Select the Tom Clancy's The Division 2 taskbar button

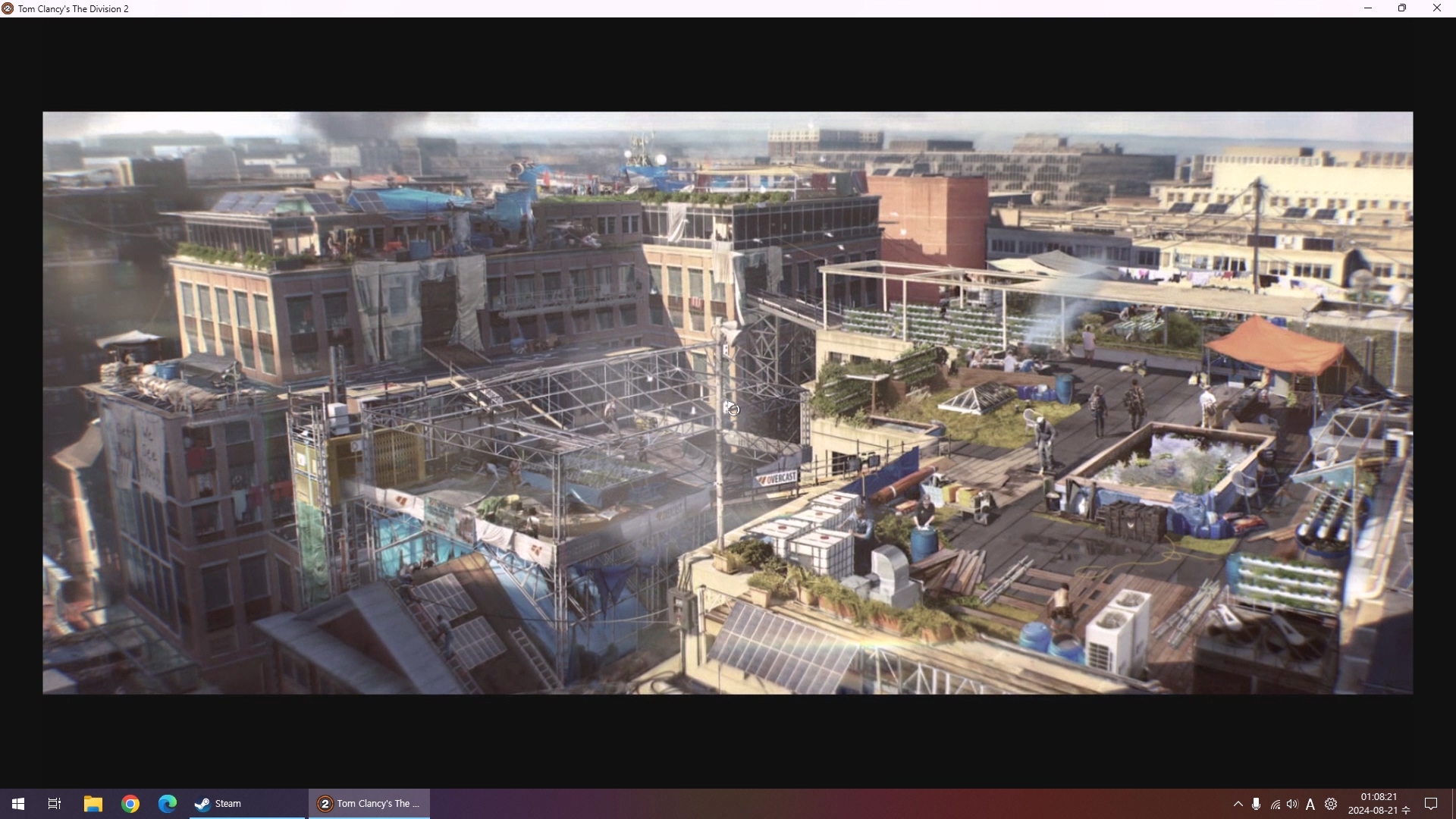(369, 804)
